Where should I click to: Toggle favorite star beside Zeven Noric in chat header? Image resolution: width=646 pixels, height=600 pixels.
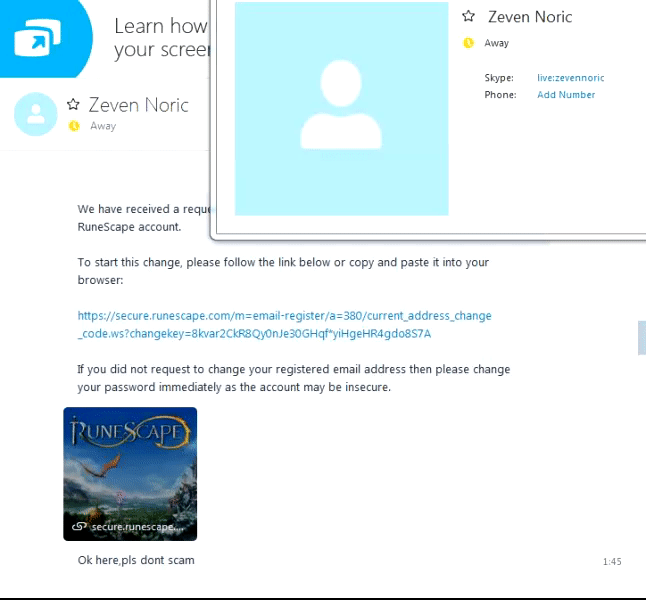[x=73, y=104]
